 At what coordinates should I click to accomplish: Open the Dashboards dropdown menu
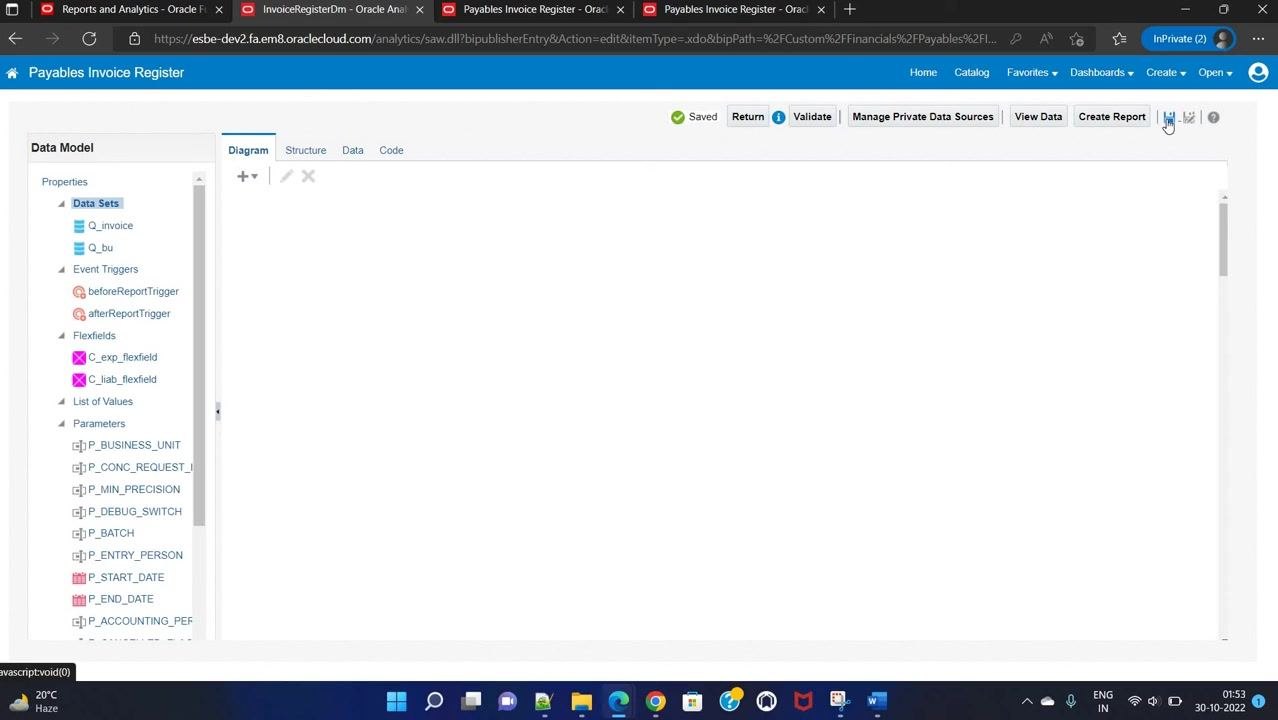(x=1101, y=73)
